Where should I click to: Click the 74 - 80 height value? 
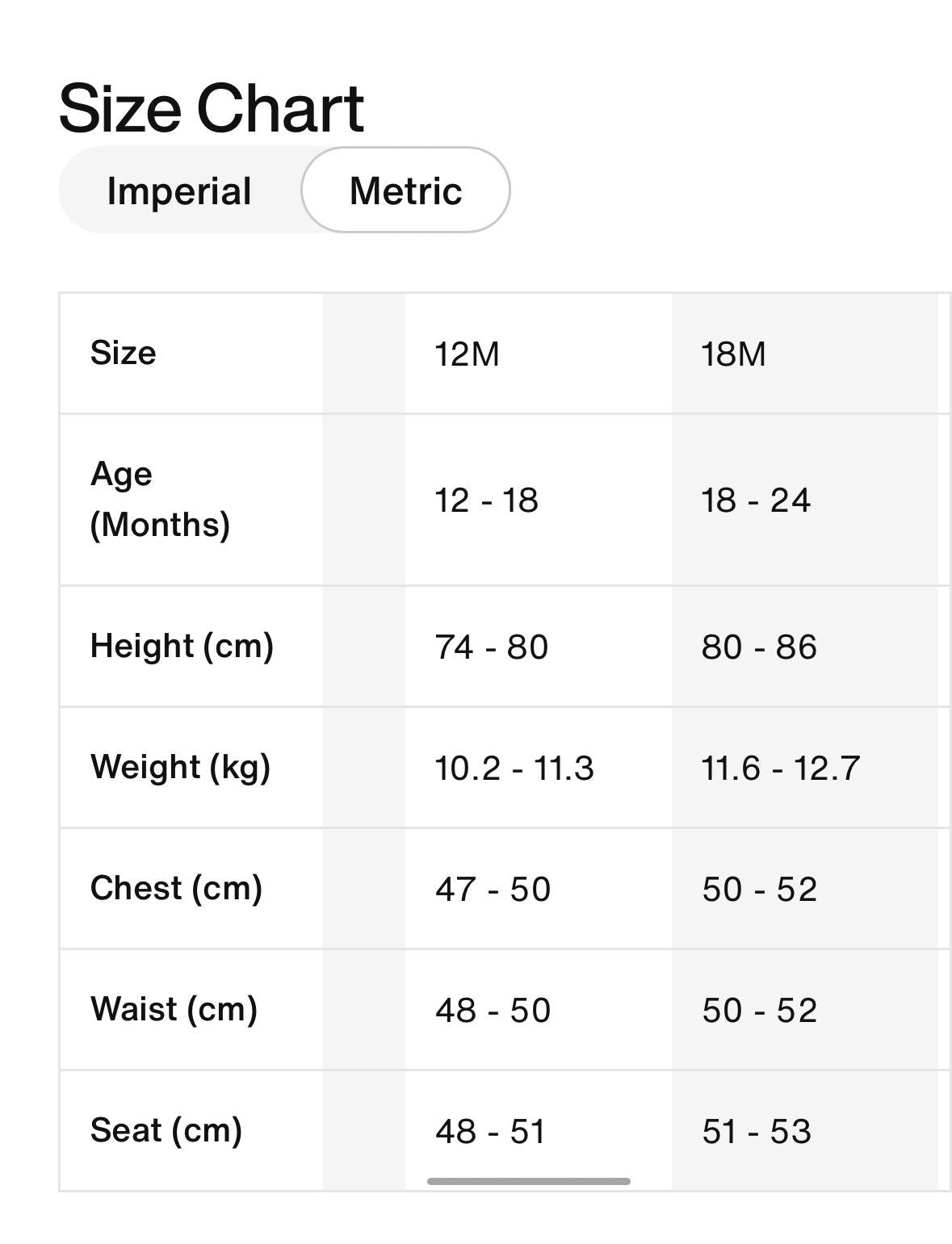coord(489,646)
